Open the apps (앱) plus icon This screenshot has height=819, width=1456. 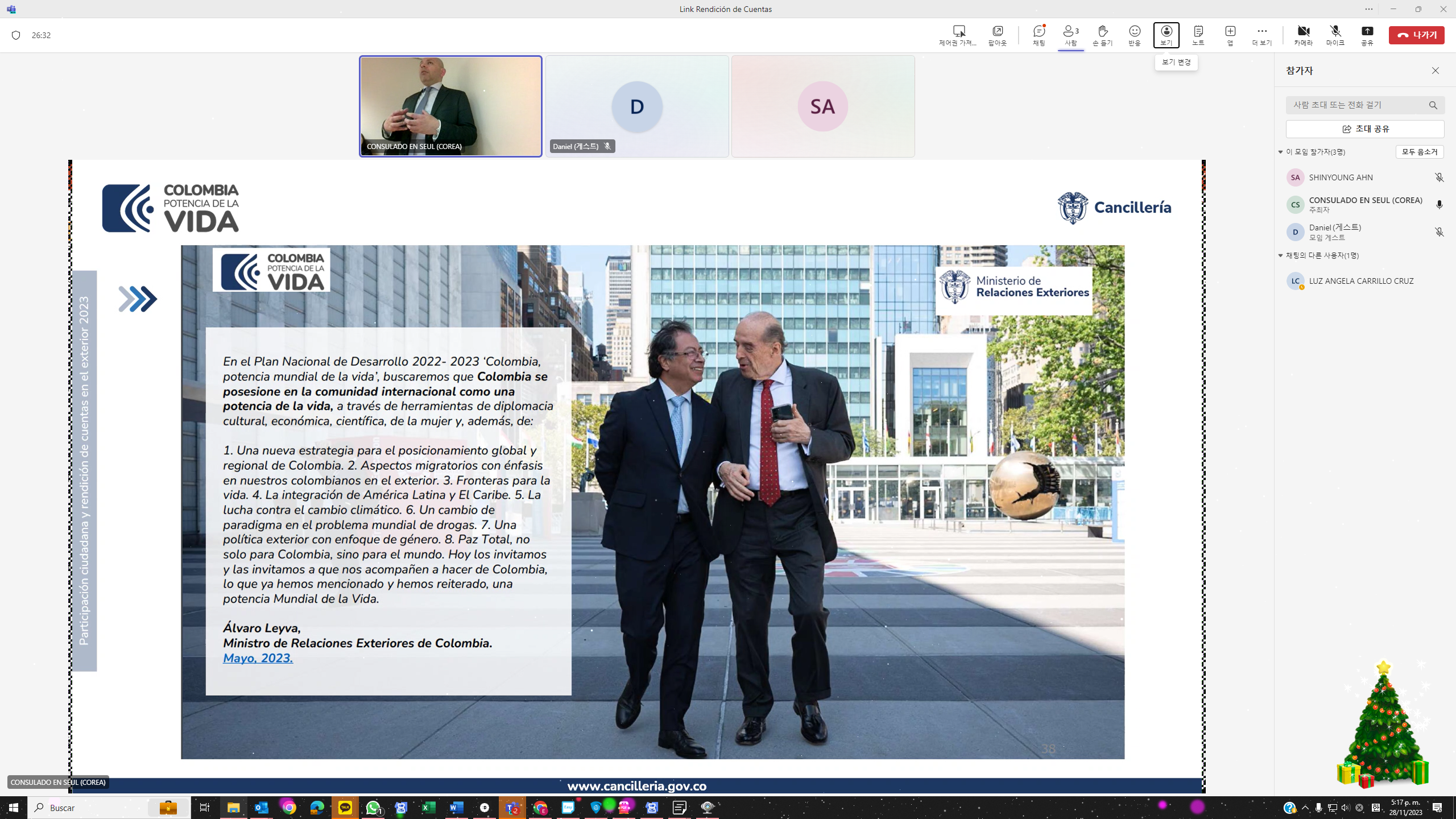(x=1230, y=35)
